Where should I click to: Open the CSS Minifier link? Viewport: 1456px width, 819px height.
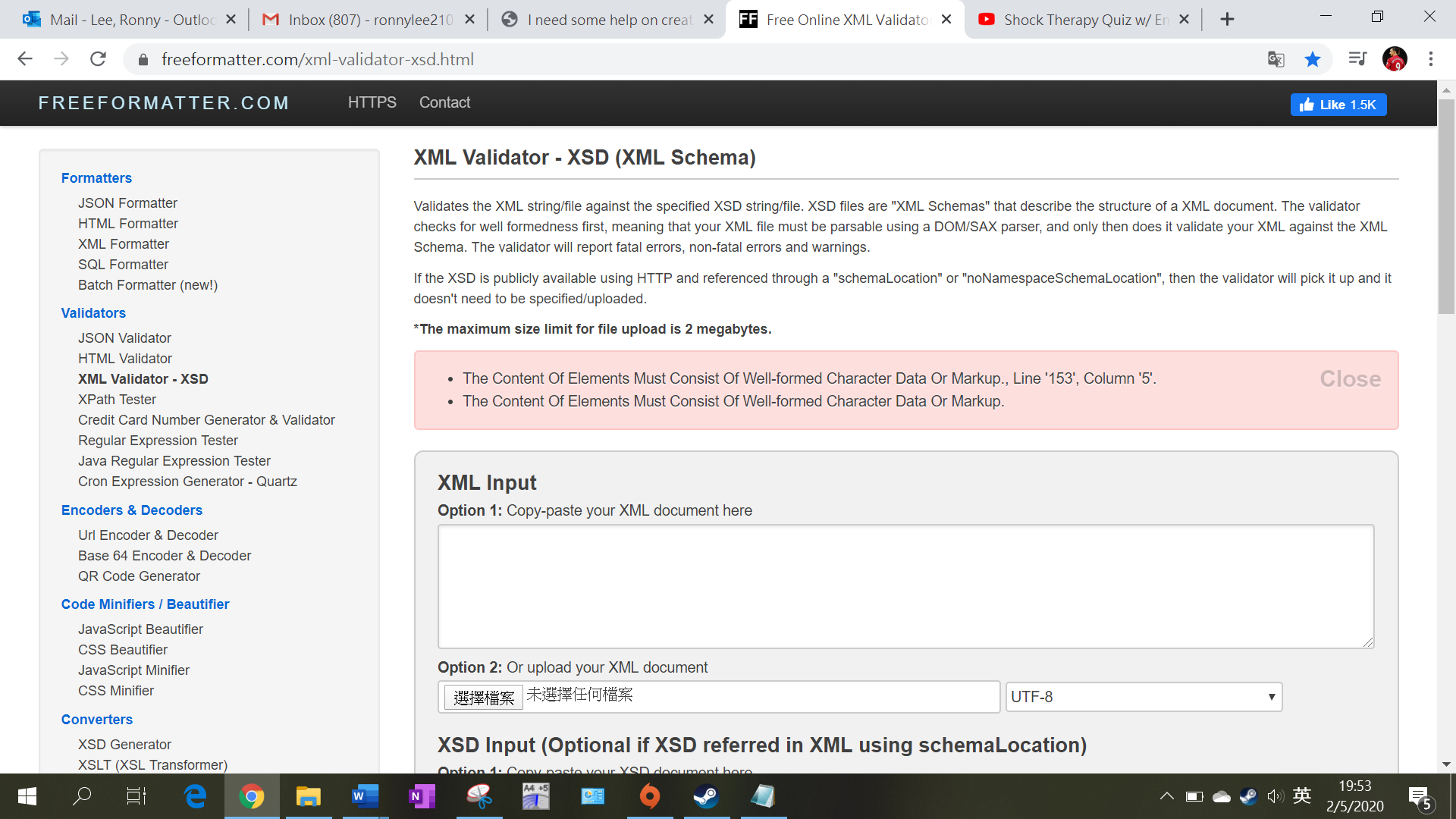pyautogui.click(x=116, y=691)
